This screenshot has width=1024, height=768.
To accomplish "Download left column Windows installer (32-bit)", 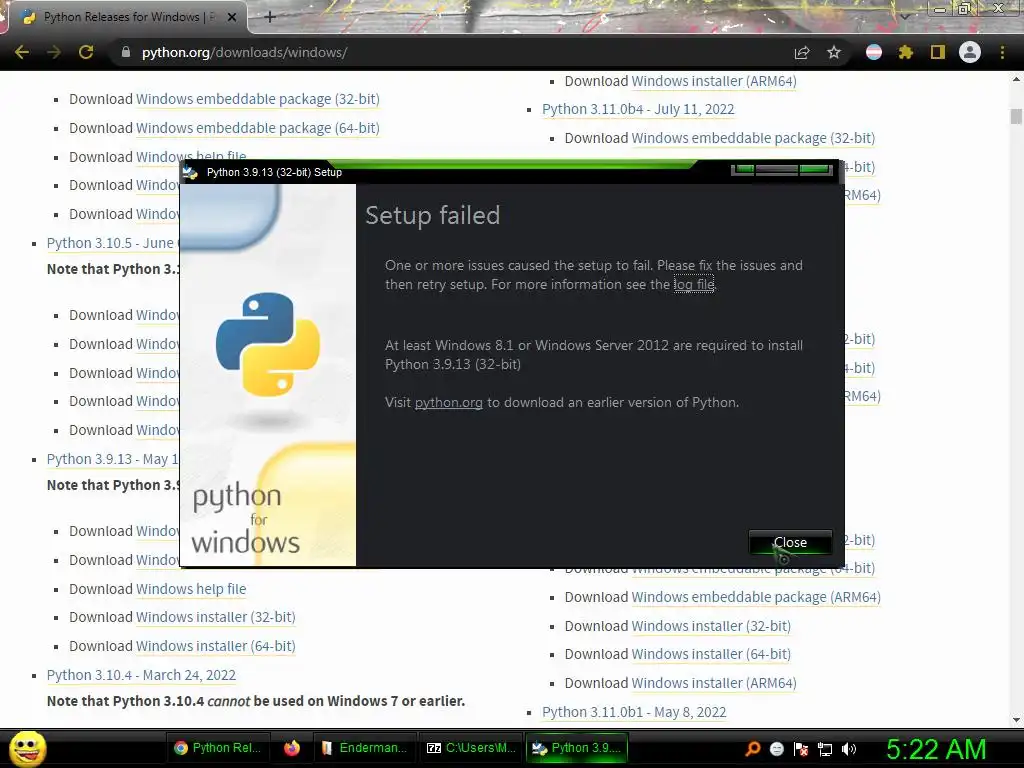I will 216,617.
